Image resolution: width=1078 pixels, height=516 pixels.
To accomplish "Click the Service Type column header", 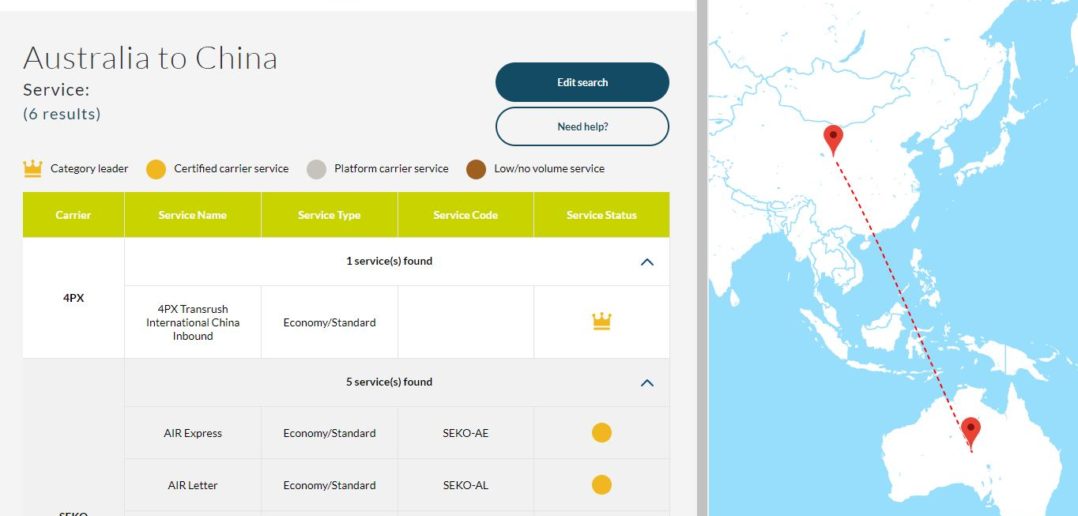I will pos(329,215).
